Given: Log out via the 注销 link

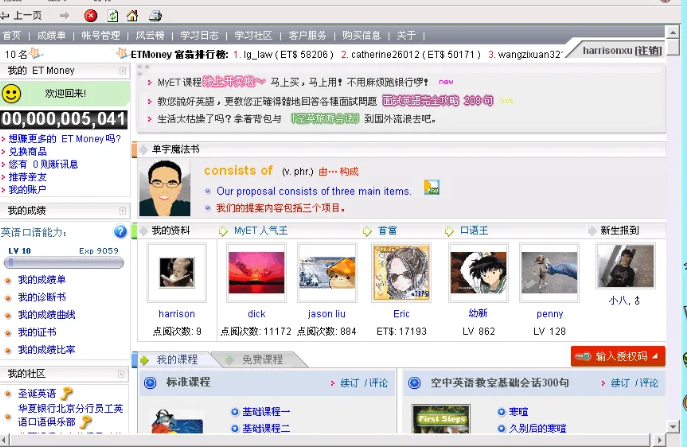Looking at the screenshot, I should point(648,50).
